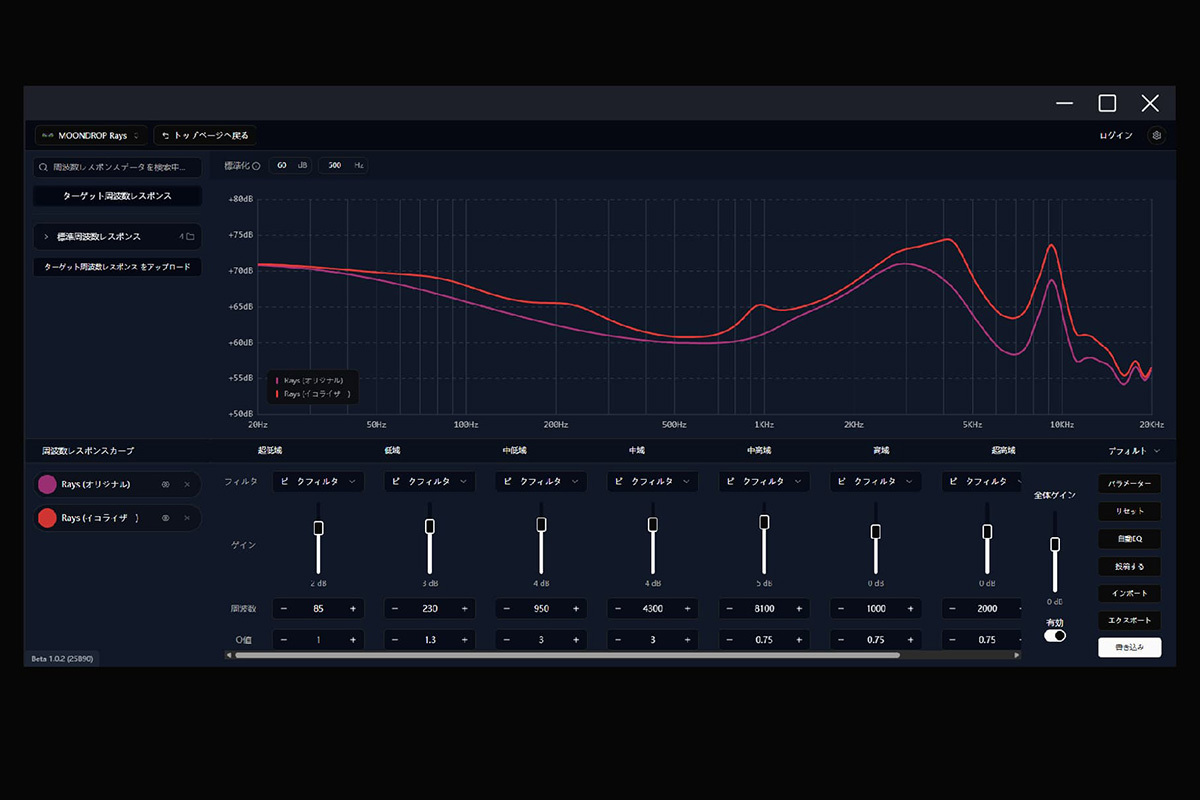Screen dimensions: 1200x800
Task: Open the MOONDROP Rays device dropdown
Action: pyautogui.click(x=91, y=135)
